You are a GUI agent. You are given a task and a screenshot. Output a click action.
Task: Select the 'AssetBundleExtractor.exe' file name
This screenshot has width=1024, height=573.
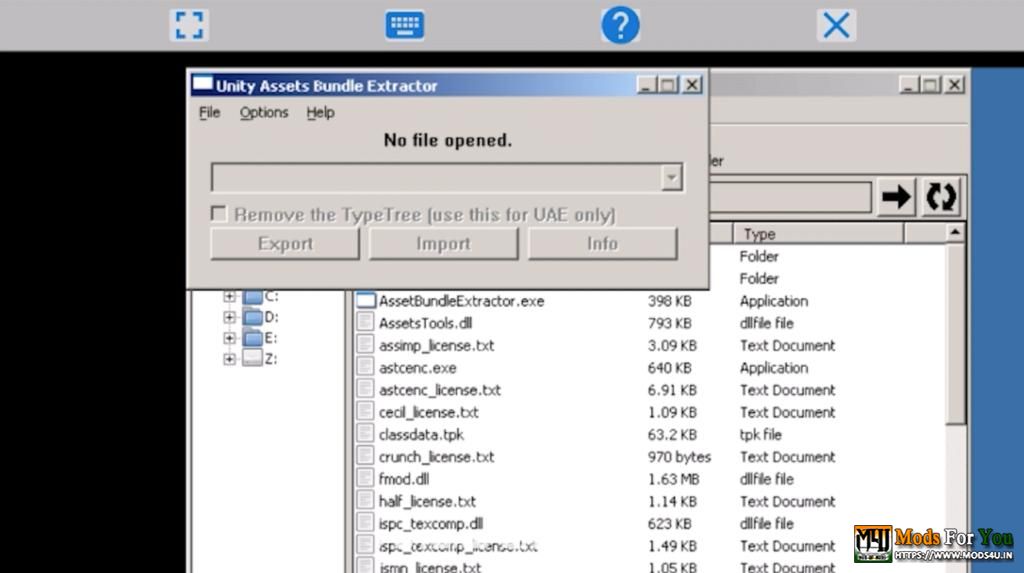[461, 301]
